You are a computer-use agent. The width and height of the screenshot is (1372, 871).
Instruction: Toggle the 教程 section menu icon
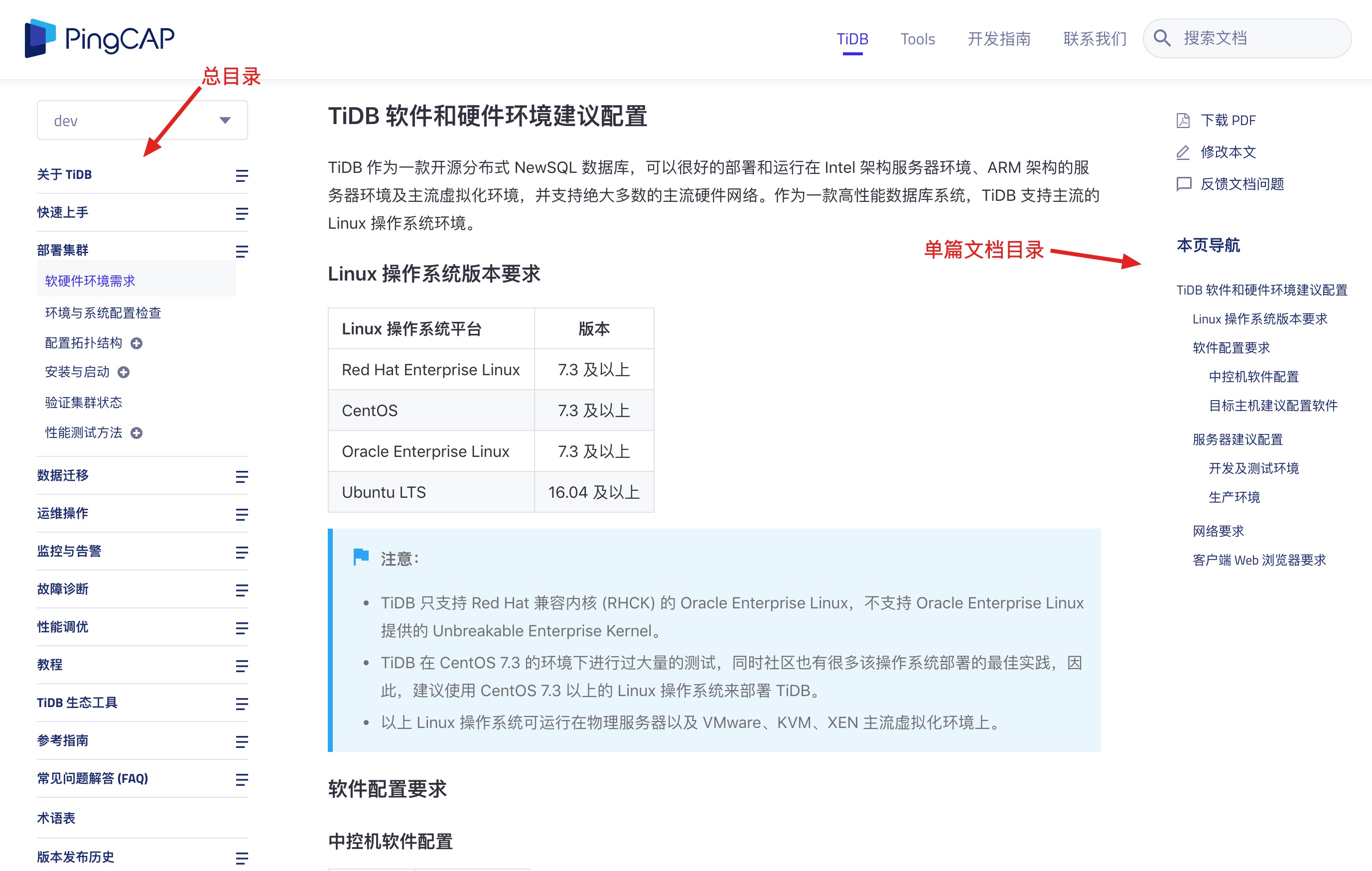[242, 666]
